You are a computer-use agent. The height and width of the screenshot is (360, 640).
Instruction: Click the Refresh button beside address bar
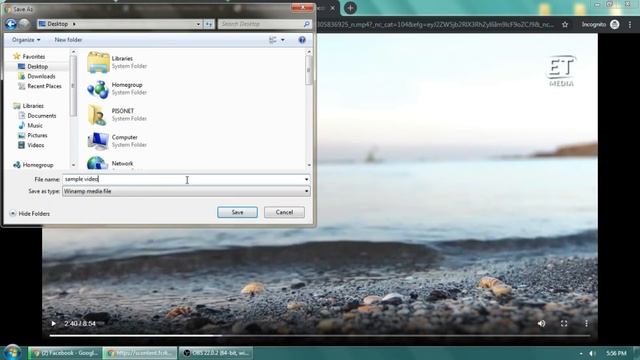click(x=209, y=24)
